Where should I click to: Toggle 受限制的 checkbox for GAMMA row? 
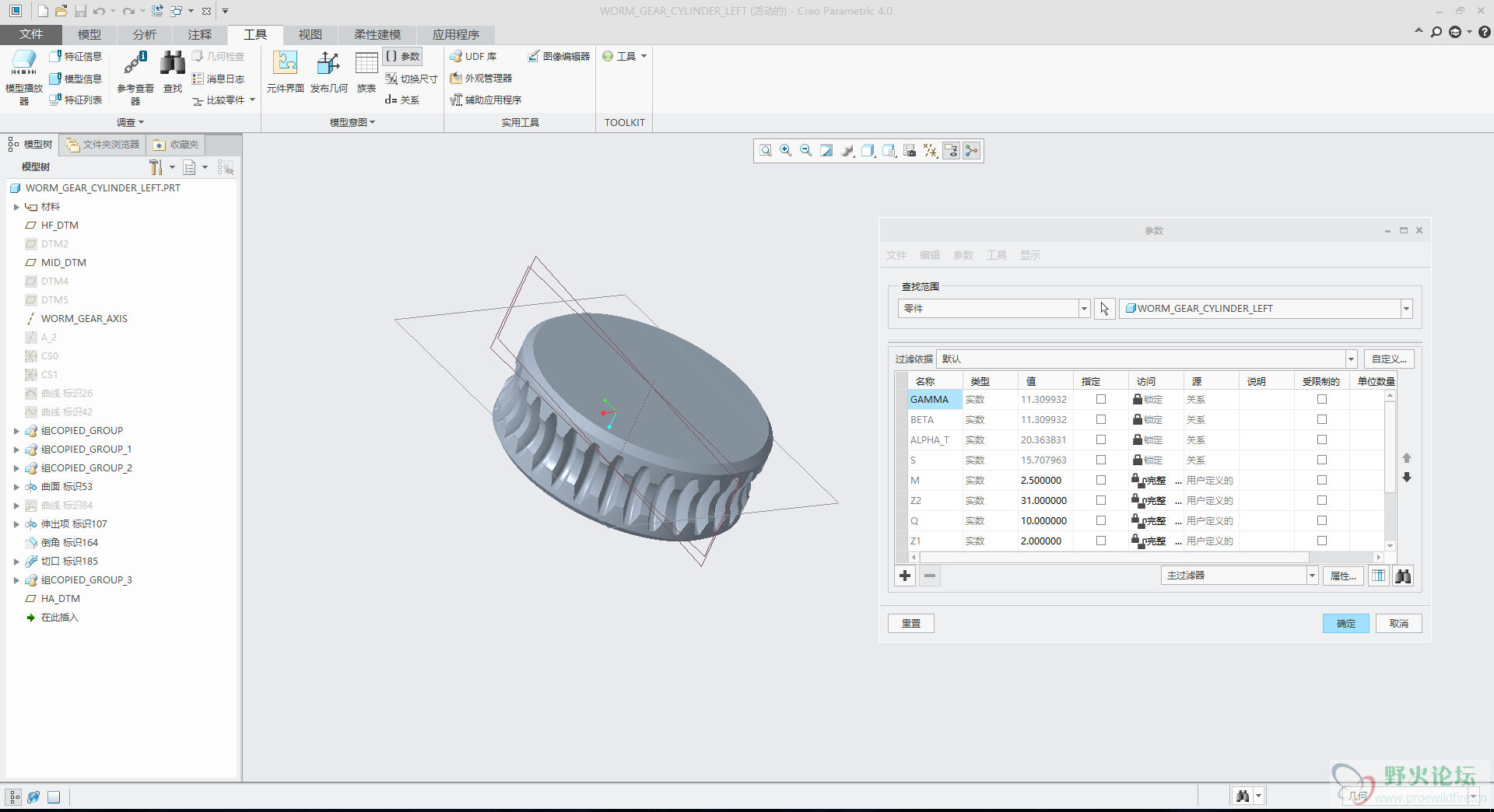[1322, 399]
